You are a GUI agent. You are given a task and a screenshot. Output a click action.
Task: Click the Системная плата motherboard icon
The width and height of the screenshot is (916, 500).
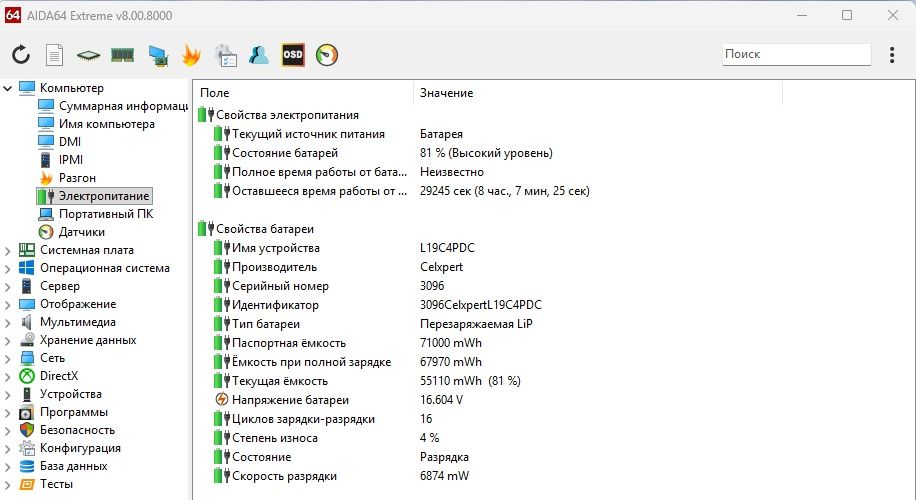(x=27, y=250)
